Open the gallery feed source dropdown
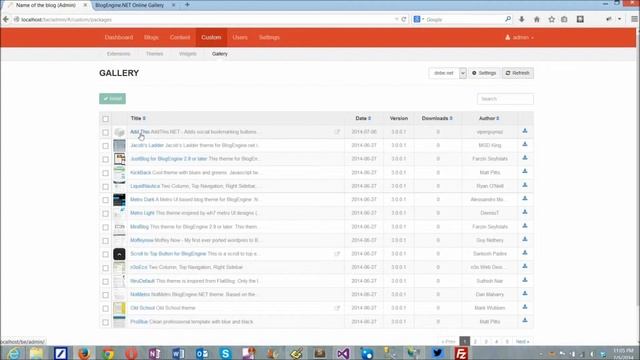 (x=447, y=73)
